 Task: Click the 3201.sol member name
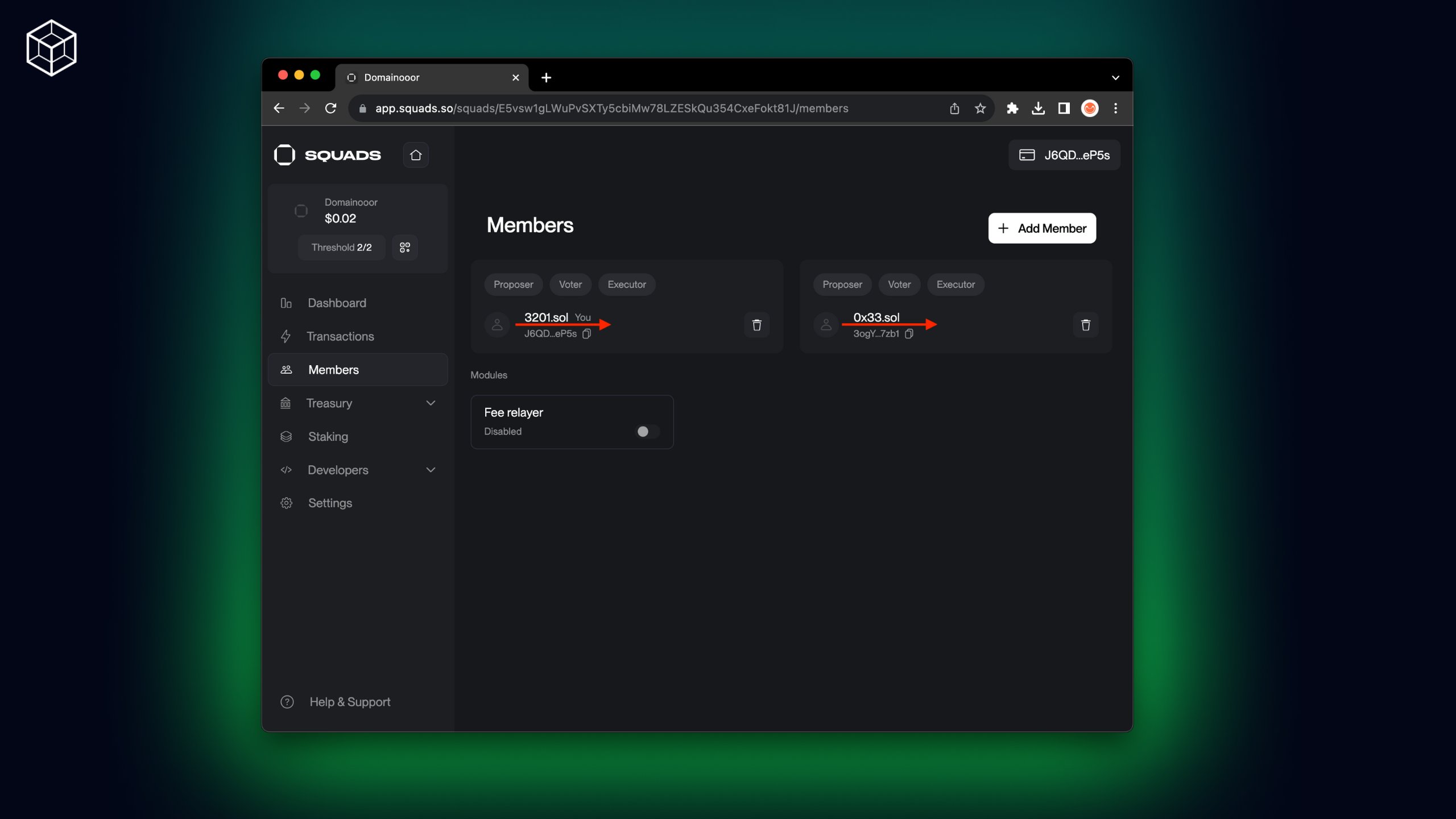click(x=546, y=317)
